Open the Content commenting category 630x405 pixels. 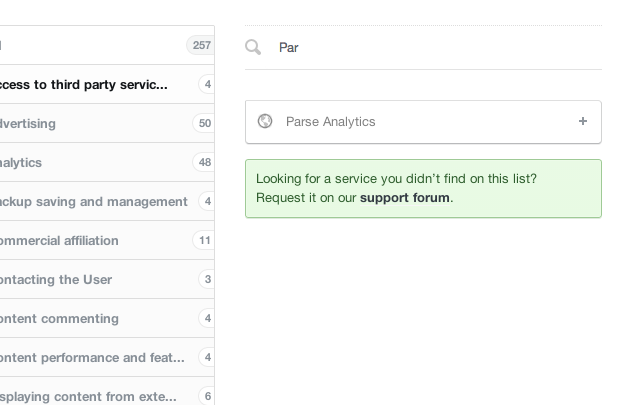point(107,318)
